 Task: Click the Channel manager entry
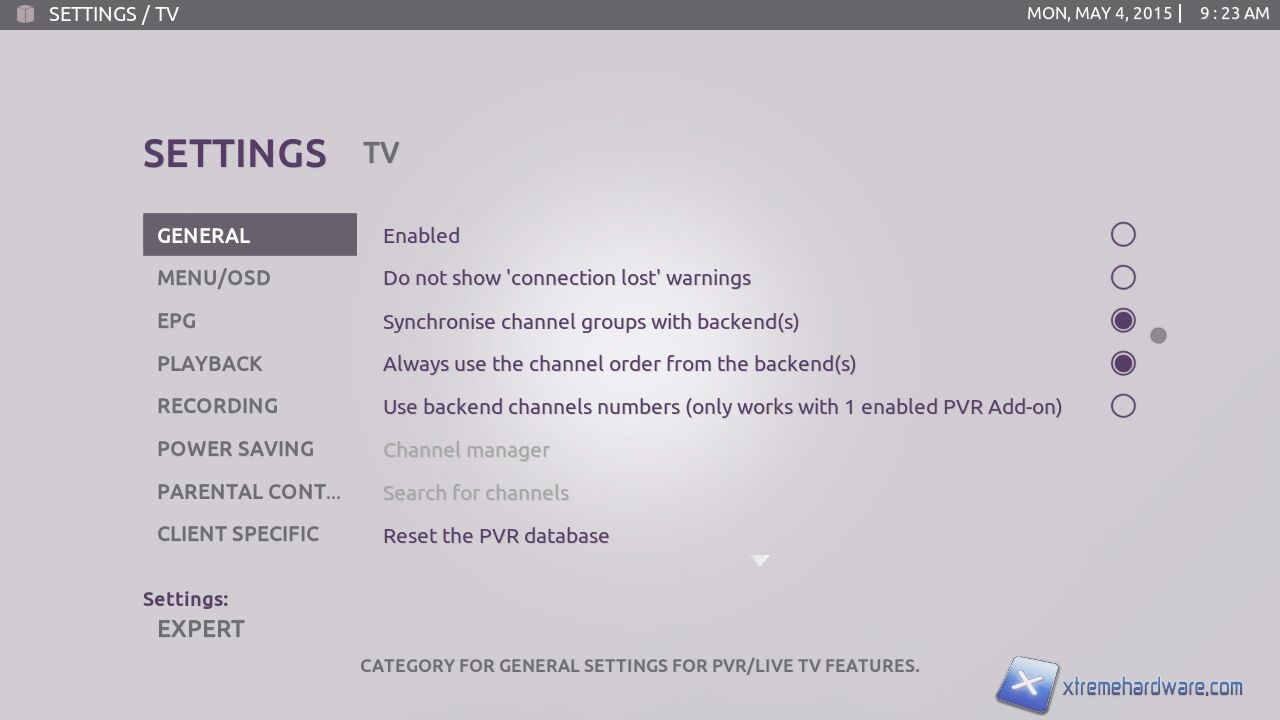pyautogui.click(x=466, y=450)
